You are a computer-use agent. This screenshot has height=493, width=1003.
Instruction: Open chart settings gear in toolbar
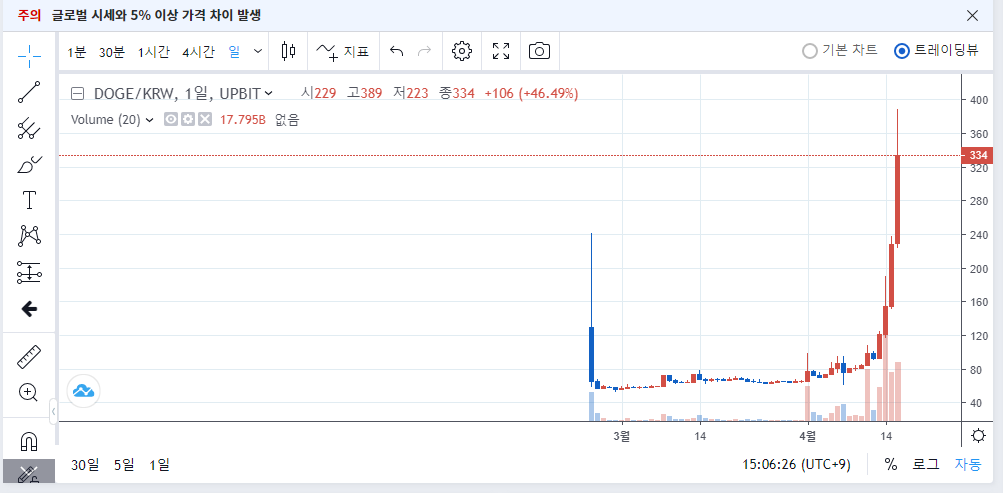click(461, 51)
